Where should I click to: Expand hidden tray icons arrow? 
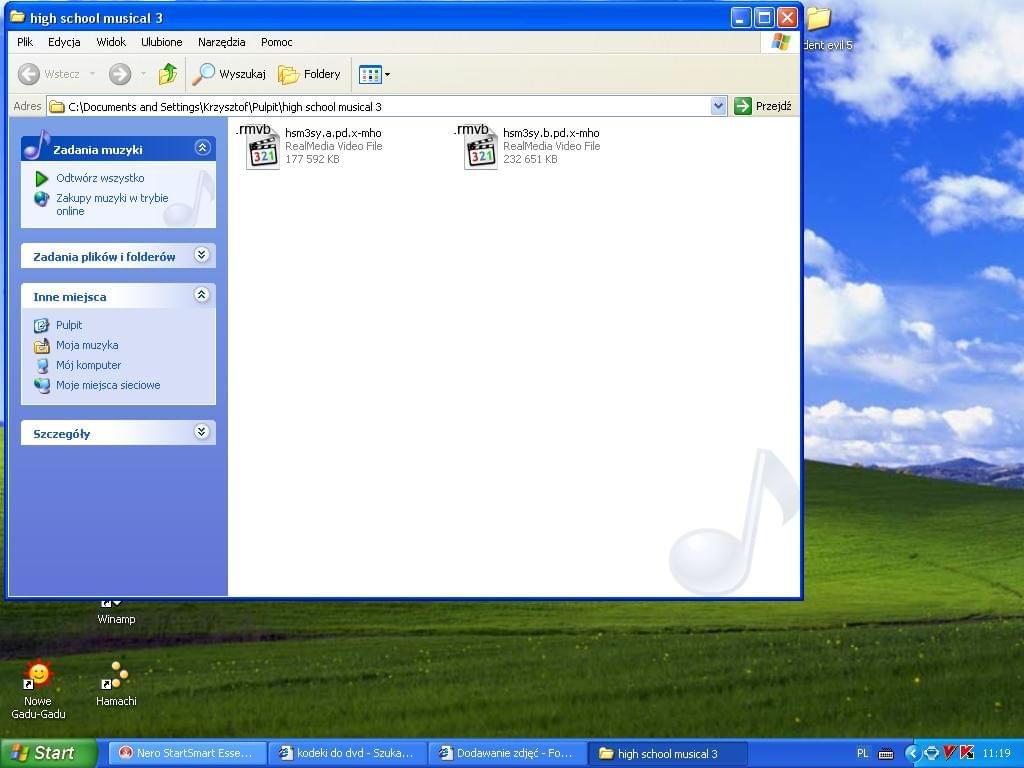[x=911, y=754]
